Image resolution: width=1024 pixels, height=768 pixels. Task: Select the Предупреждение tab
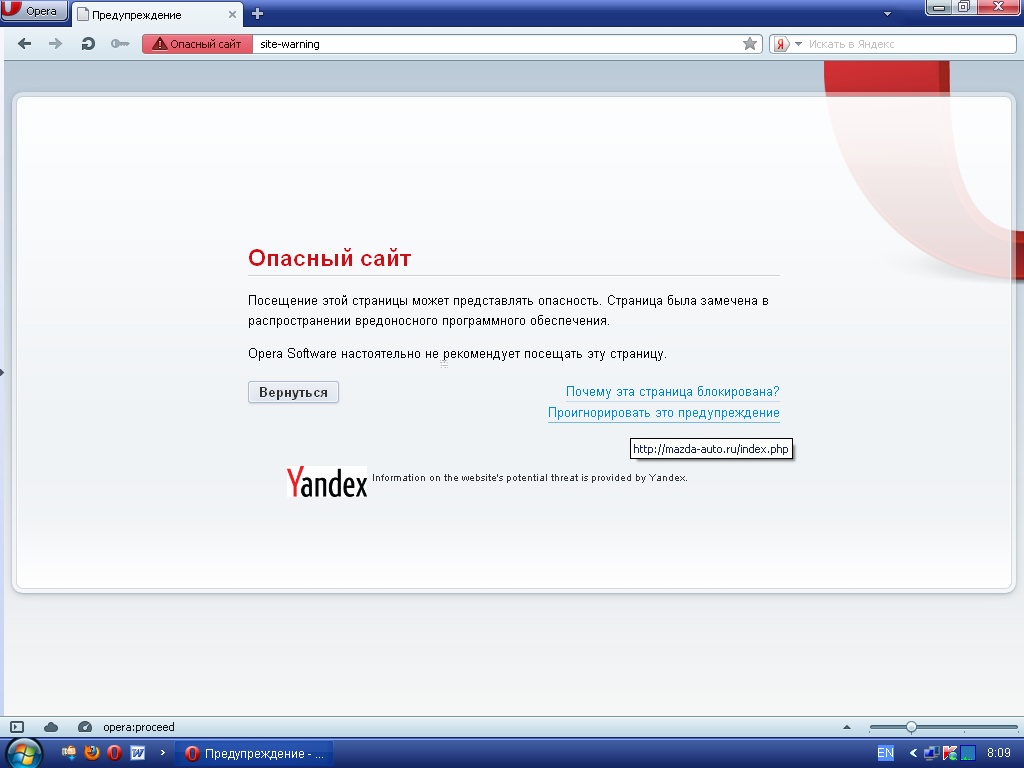[x=157, y=14]
